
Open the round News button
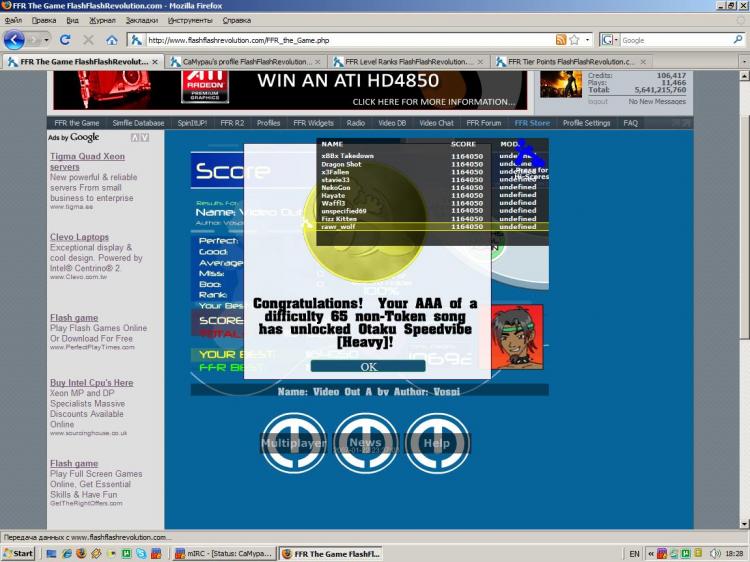coord(365,442)
